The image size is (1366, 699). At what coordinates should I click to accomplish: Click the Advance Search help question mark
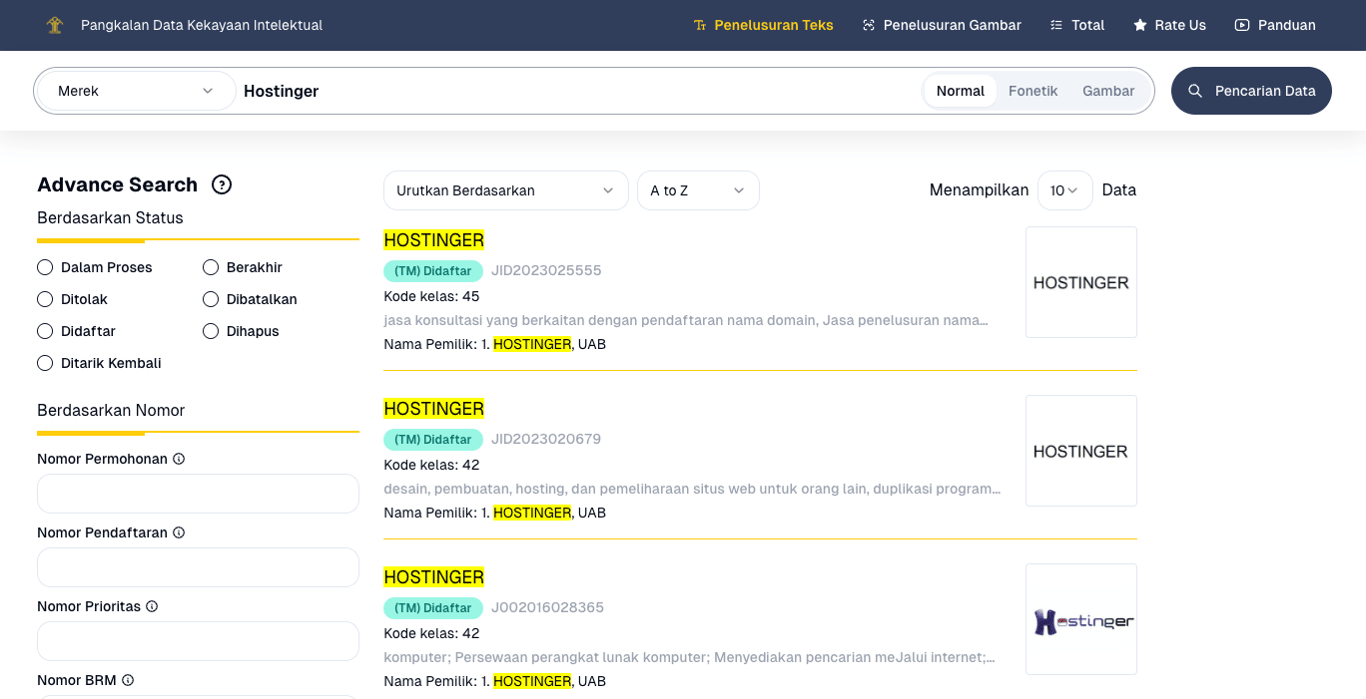tap(221, 184)
